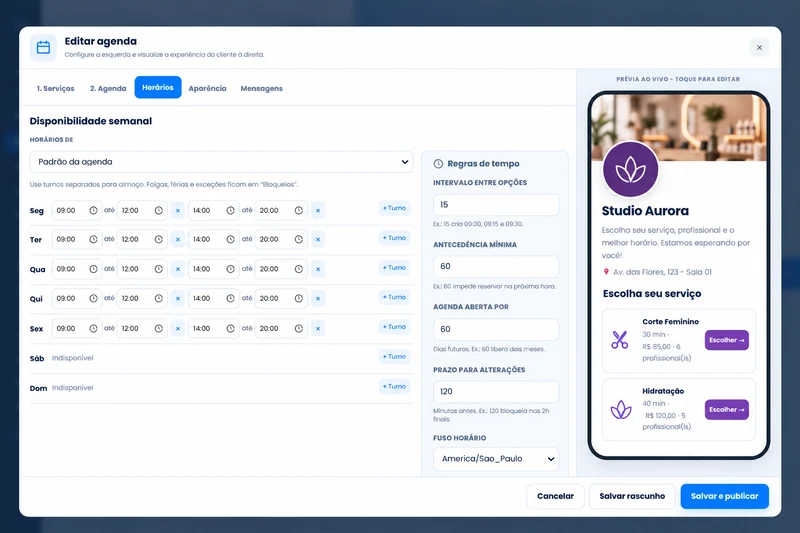Open clock picker for Qua 14:00

[x=231, y=269]
